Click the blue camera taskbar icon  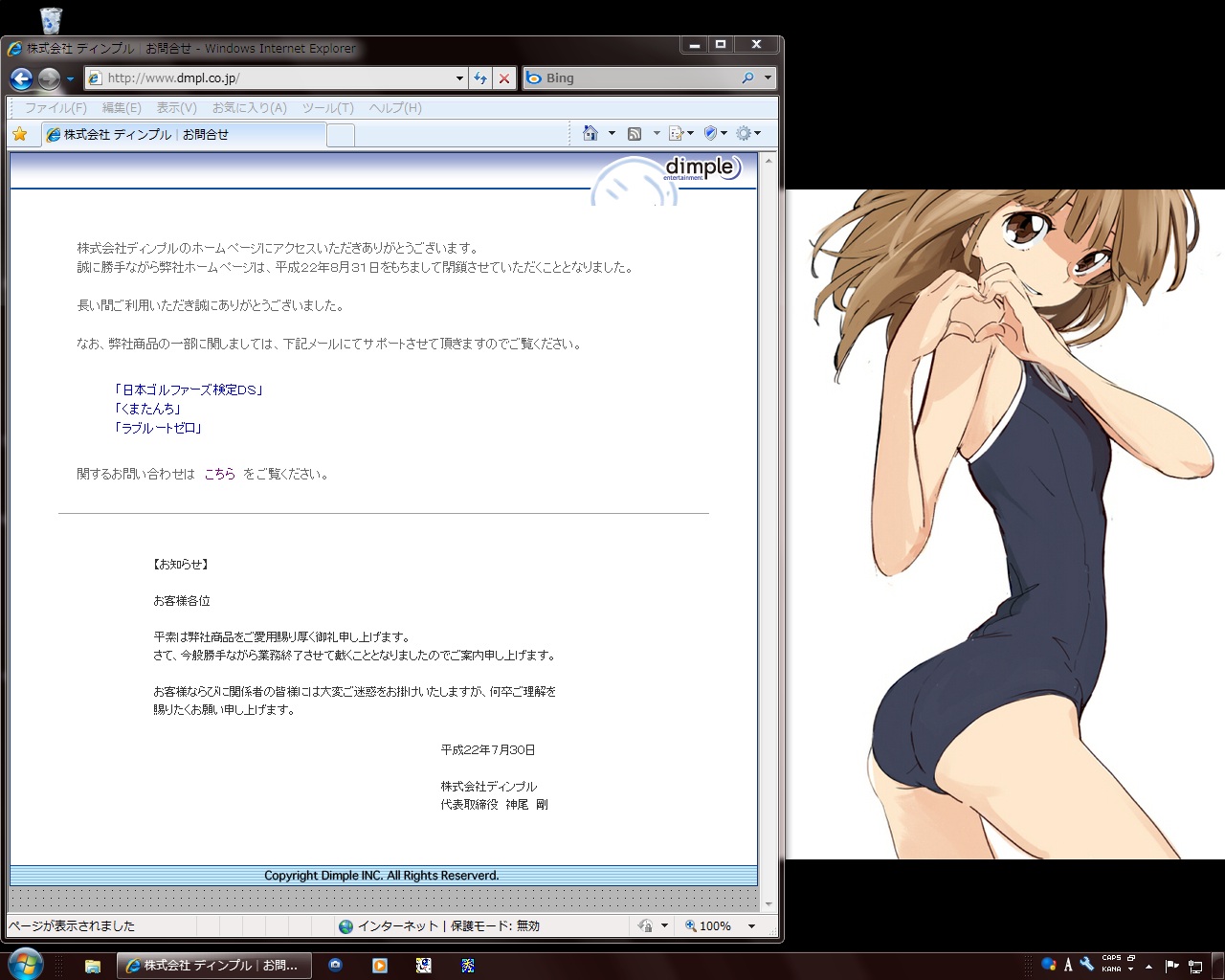(x=335, y=966)
